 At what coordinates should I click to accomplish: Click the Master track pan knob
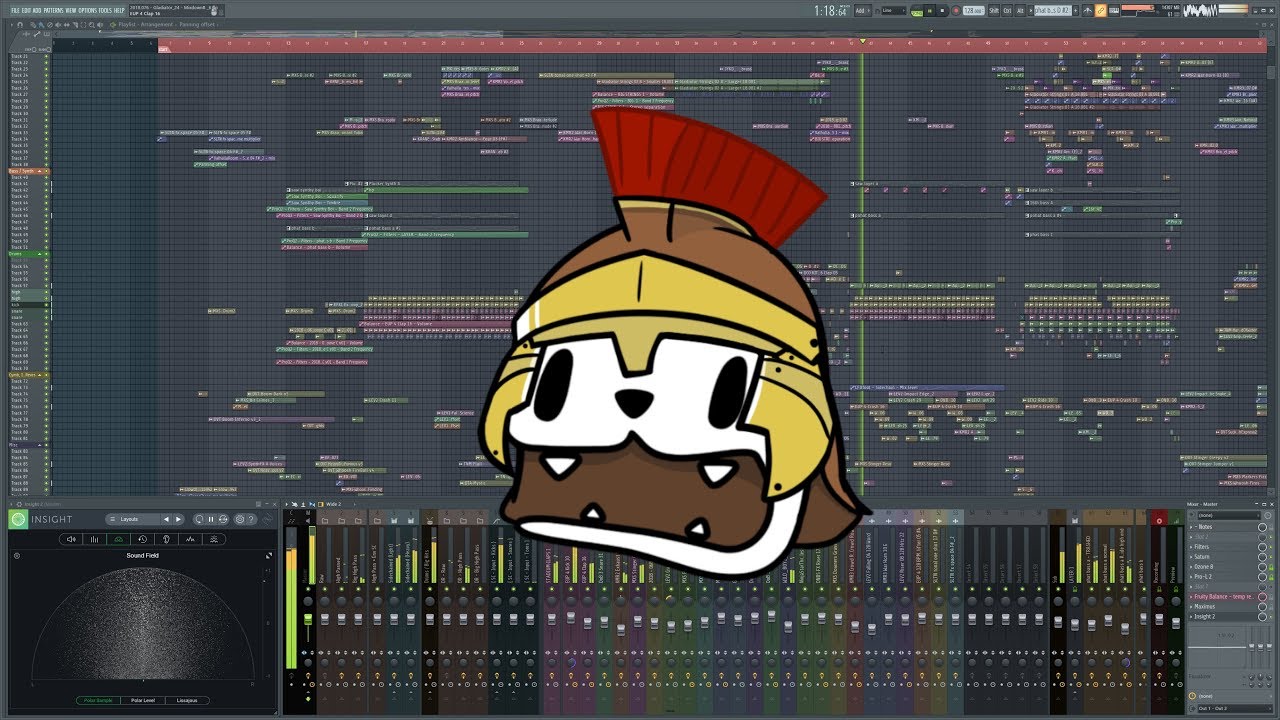tap(308, 601)
